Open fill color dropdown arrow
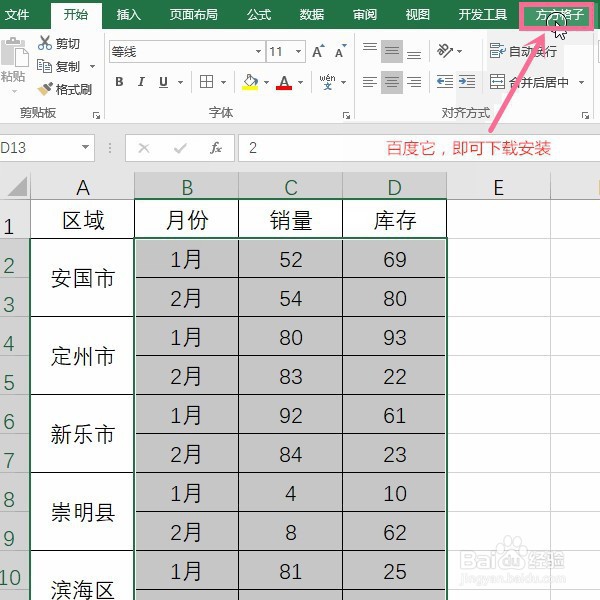This screenshot has width=600, height=600. pyautogui.click(x=266, y=82)
